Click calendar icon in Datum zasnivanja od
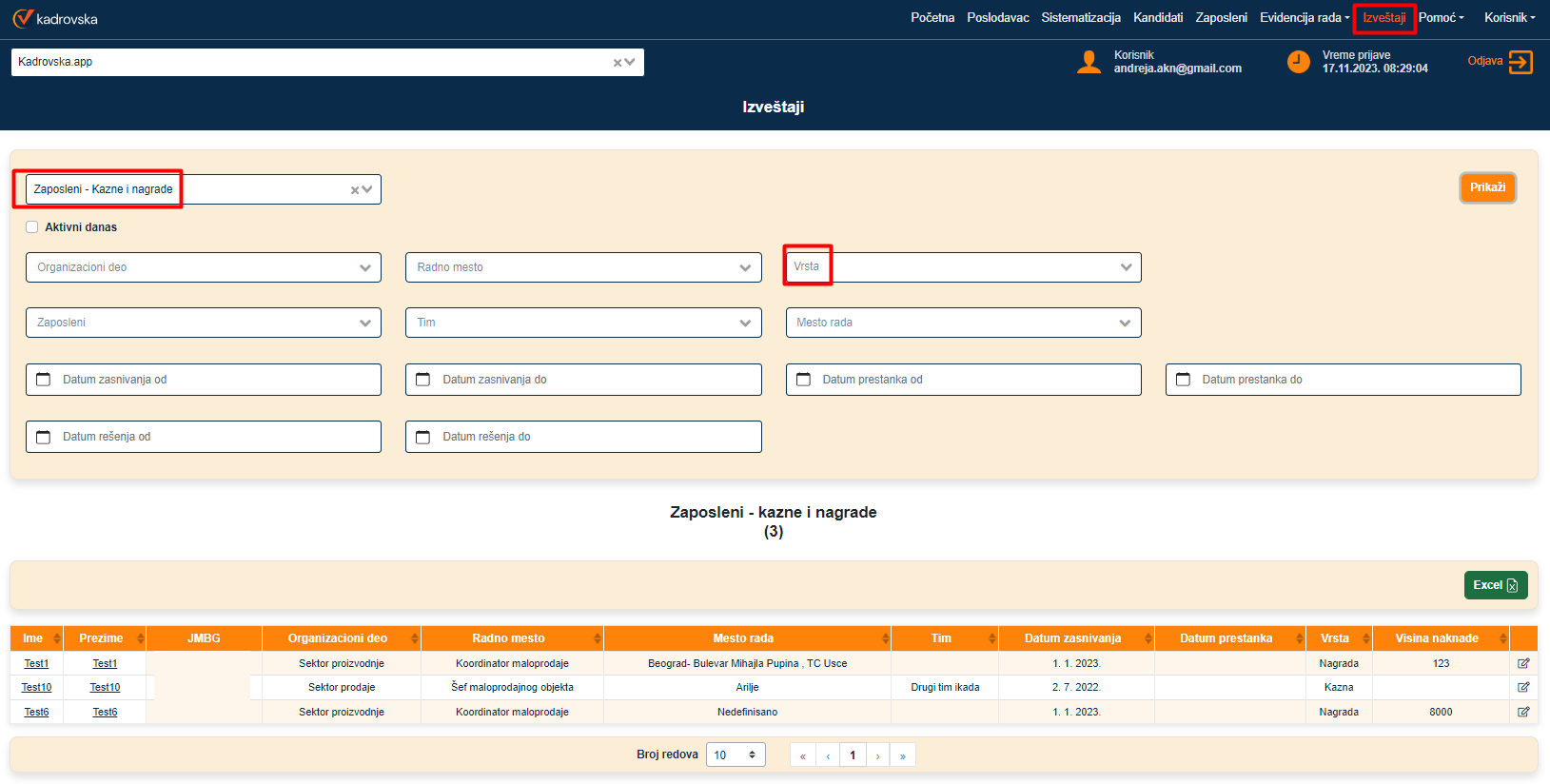 point(44,380)
